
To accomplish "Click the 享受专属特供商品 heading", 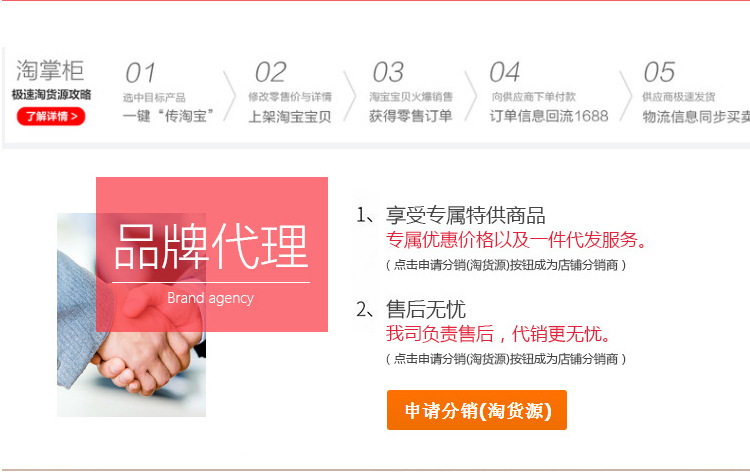I will click(466, 215).
